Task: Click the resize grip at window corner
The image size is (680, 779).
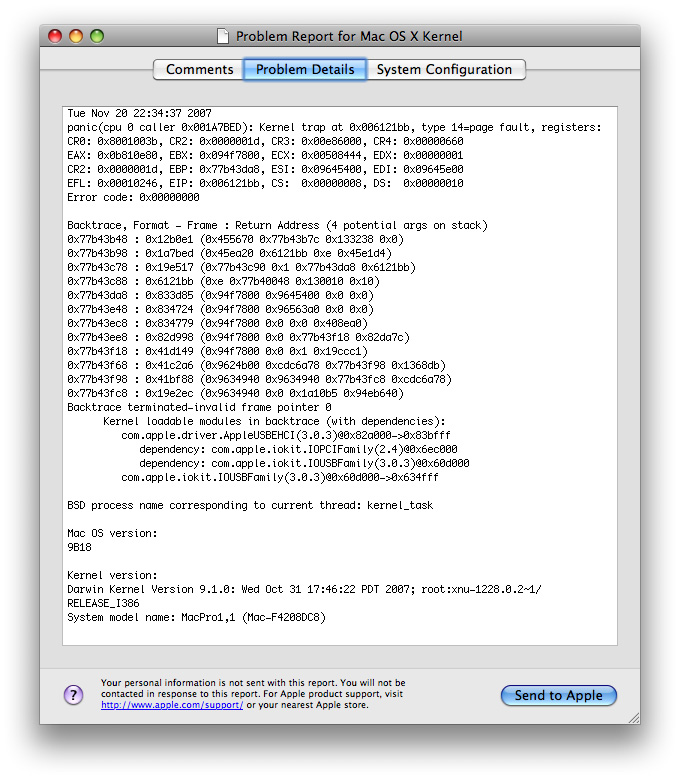Action: pos(634,718)
